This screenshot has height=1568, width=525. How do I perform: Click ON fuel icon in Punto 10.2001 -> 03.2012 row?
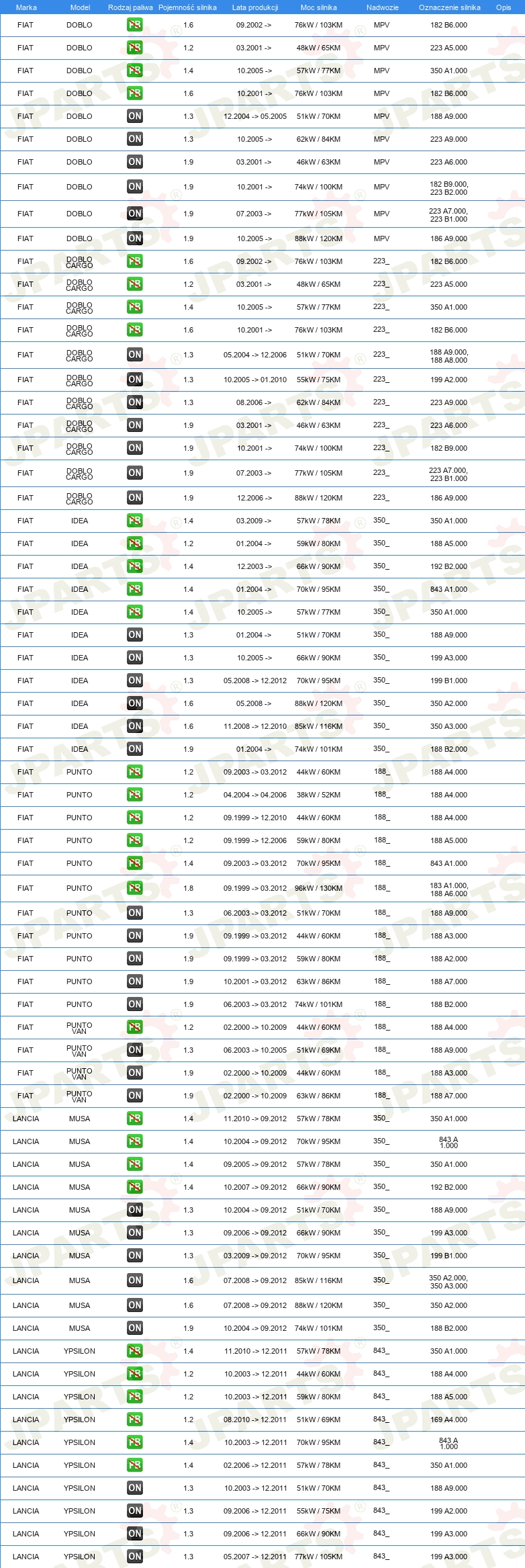pos(135,982)
